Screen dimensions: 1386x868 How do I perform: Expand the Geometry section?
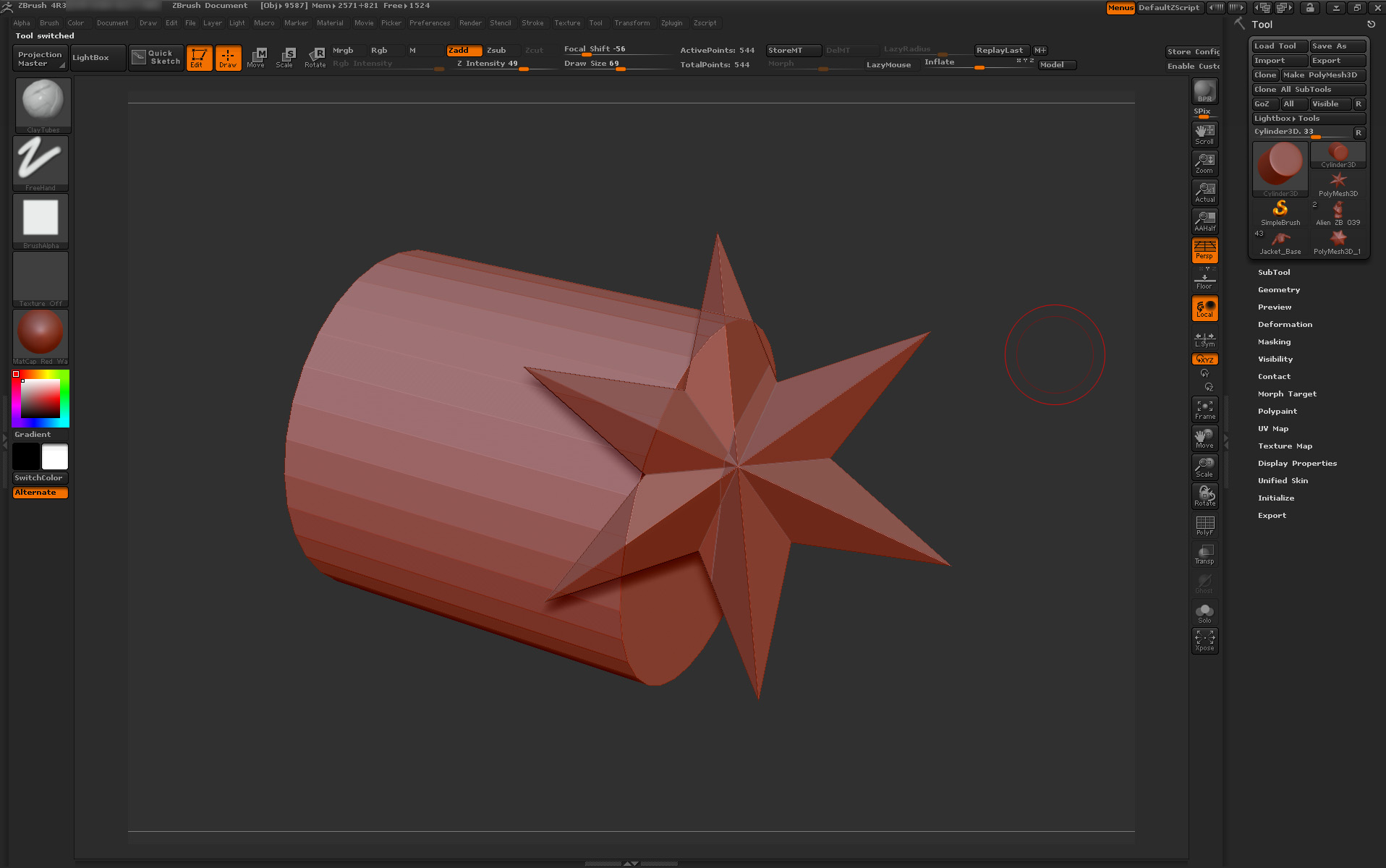1278,289
